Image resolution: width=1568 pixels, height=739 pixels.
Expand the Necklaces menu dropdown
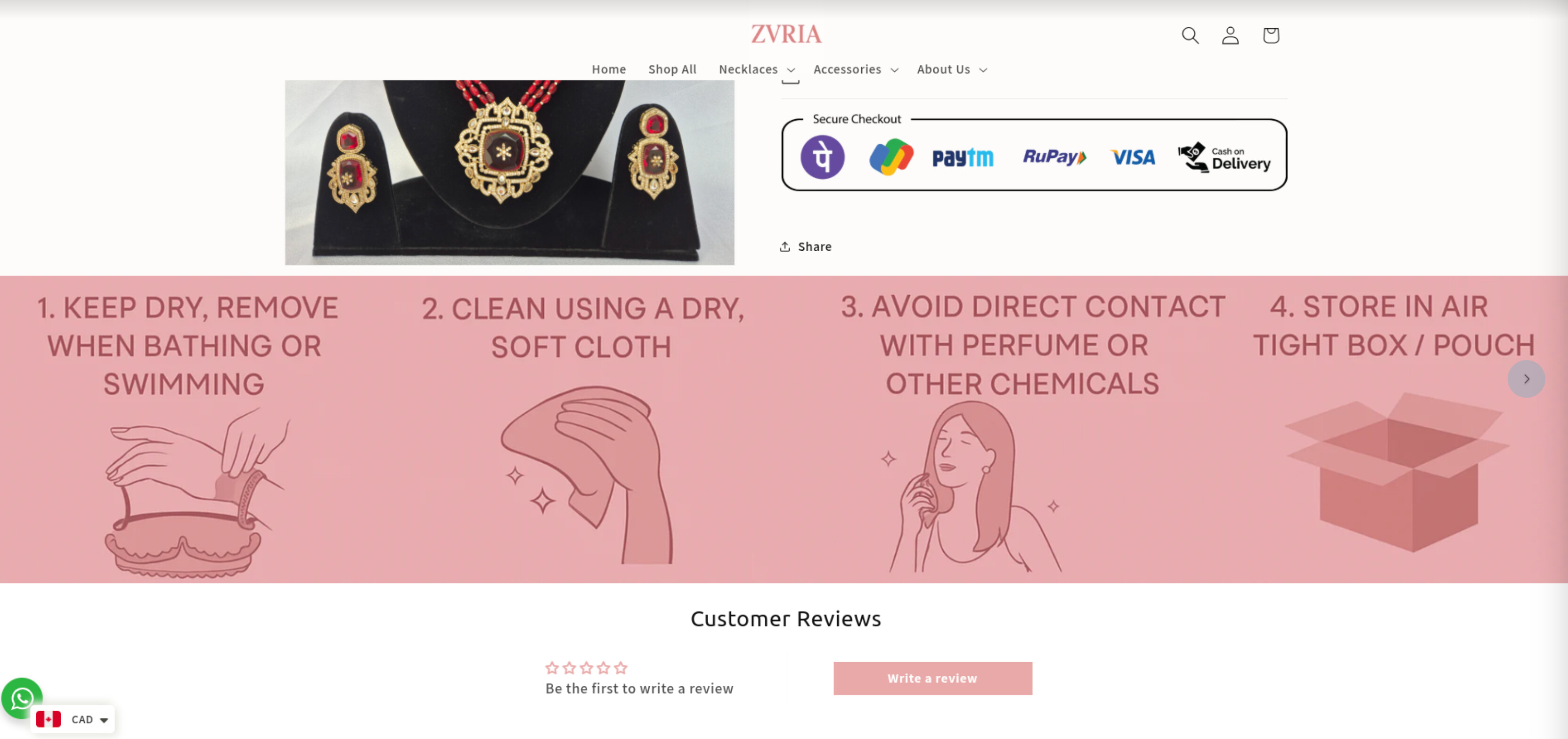pyautogui.click(x=757, y=69)
